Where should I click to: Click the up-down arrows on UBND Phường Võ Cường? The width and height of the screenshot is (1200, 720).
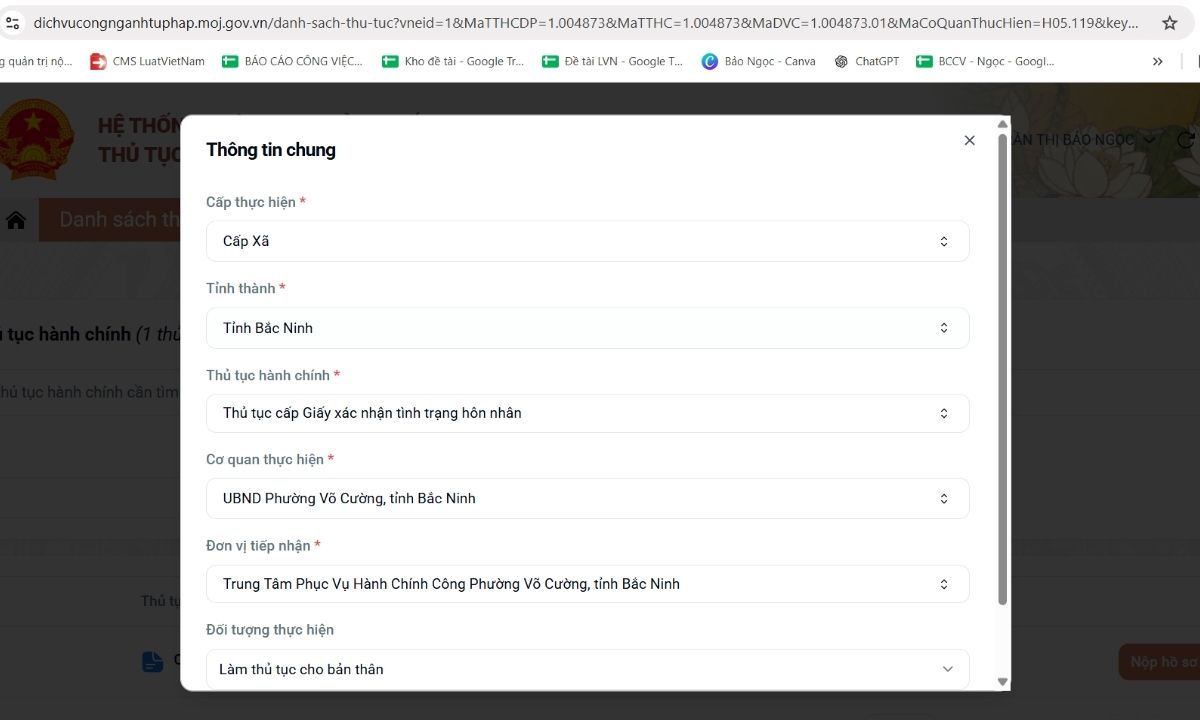pyautogui.click(x=943, y=498)
